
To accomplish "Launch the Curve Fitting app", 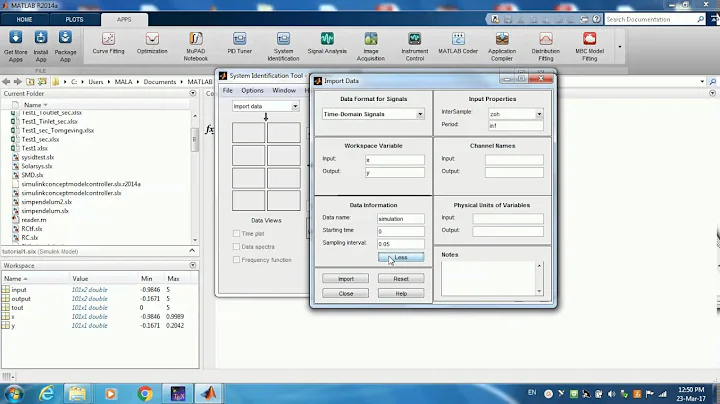I will 108,44.
